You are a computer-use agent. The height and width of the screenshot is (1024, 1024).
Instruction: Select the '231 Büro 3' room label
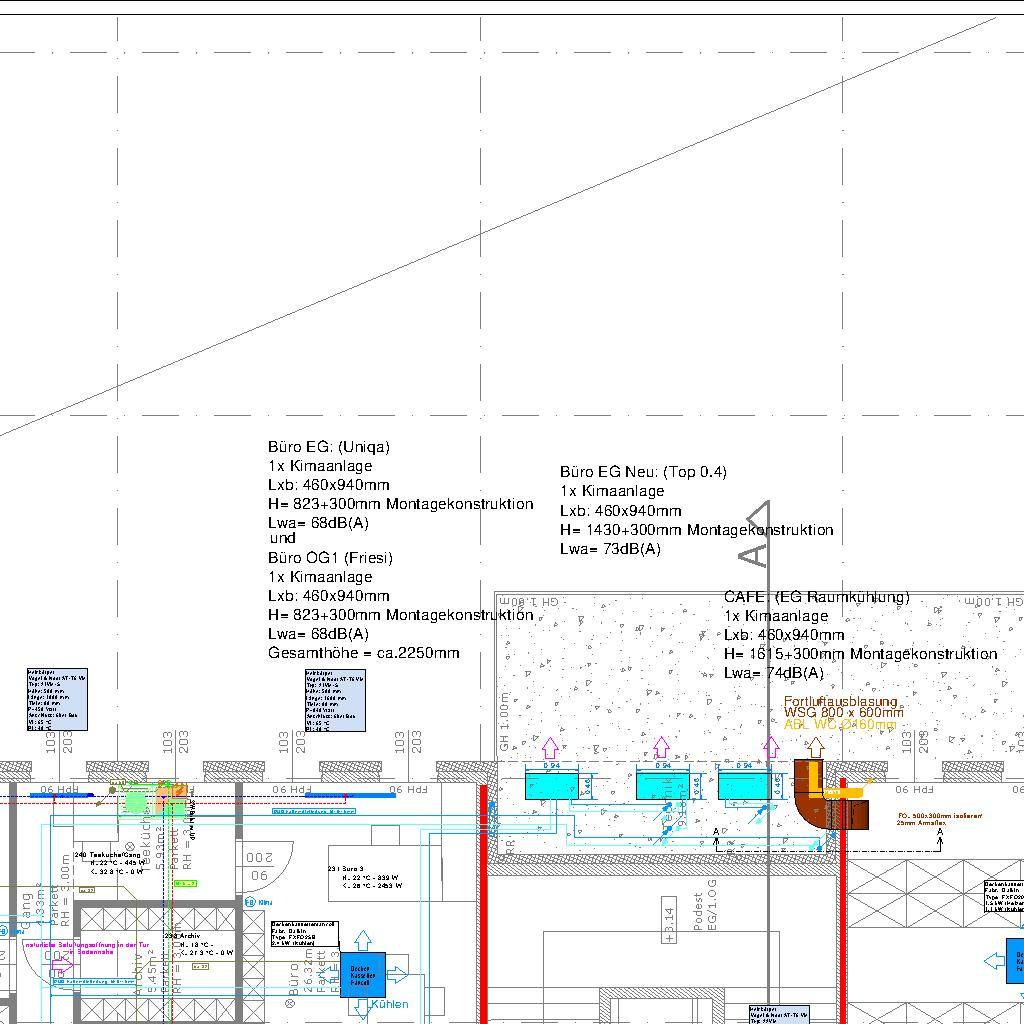click(345, 869)
